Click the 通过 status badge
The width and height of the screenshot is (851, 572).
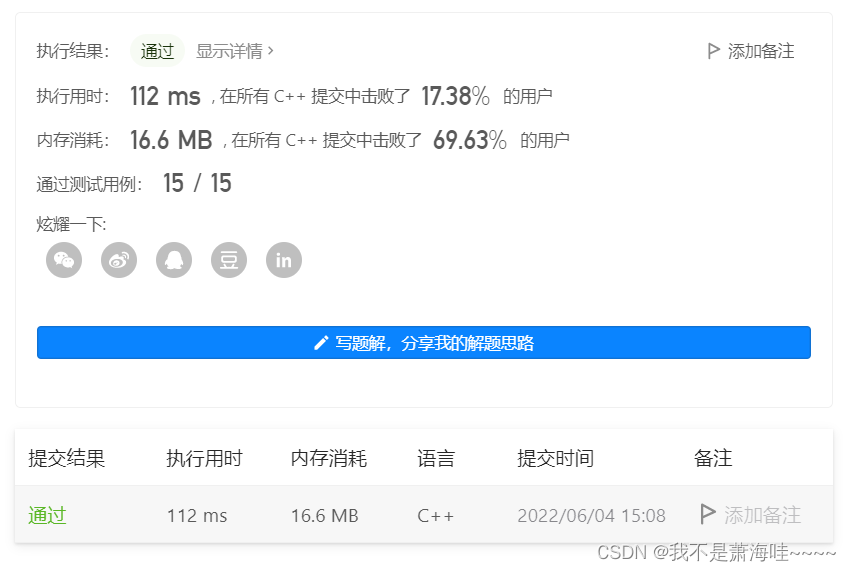pyautogui.click(x=157, y=51)
